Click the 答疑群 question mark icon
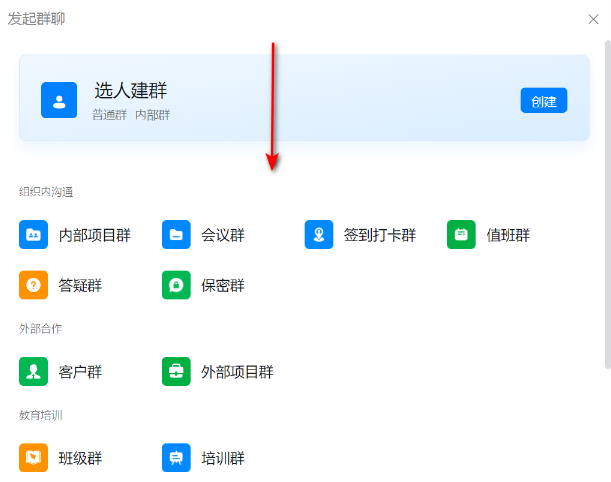 click(34, 285)
